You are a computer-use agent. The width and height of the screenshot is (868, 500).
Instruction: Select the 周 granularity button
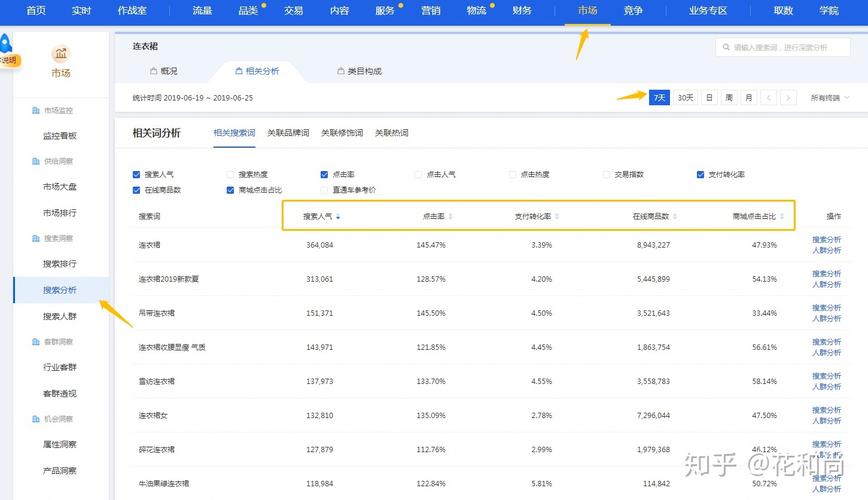click(729, 97)
